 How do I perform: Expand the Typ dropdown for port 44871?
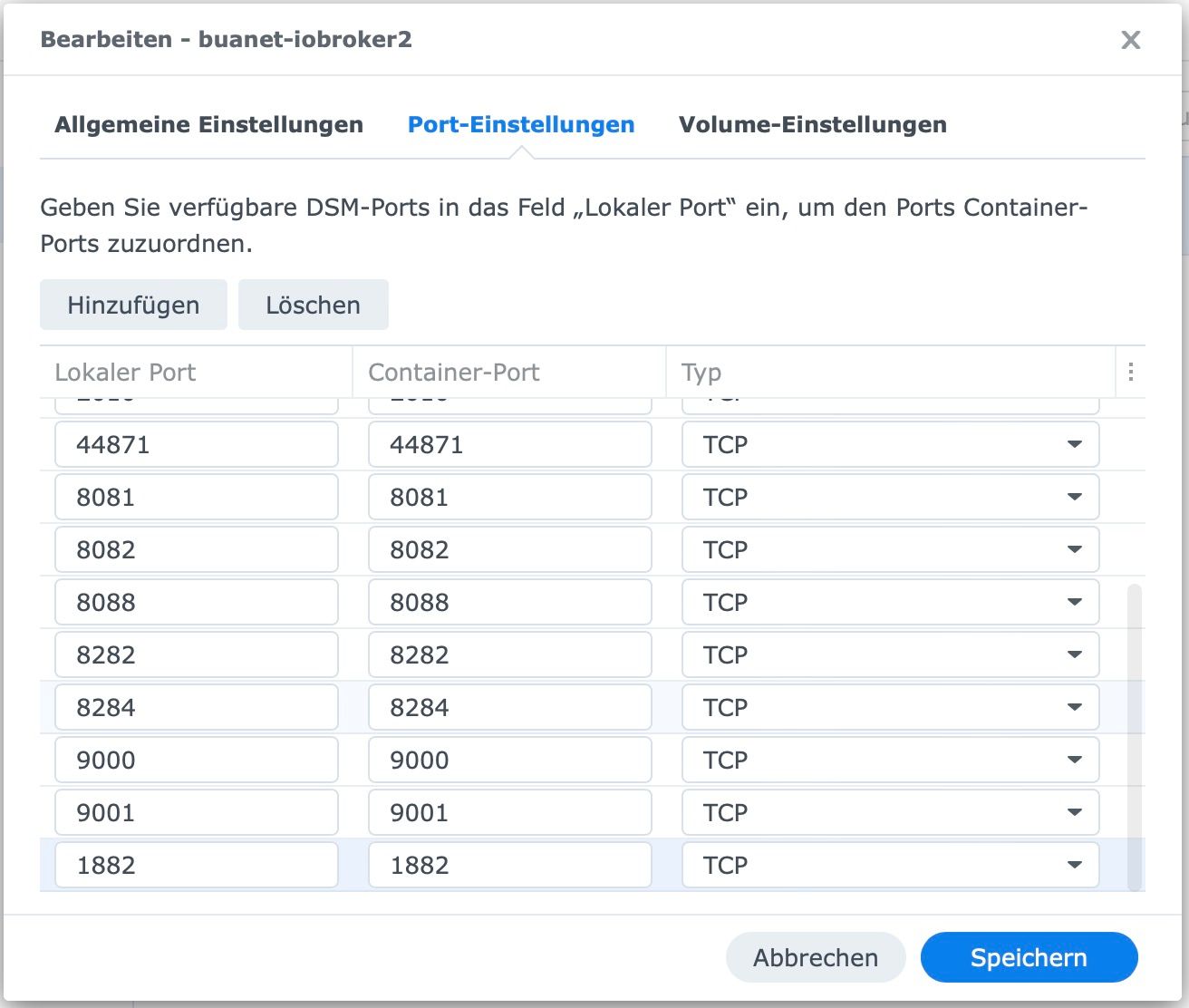click(1074, 445)
